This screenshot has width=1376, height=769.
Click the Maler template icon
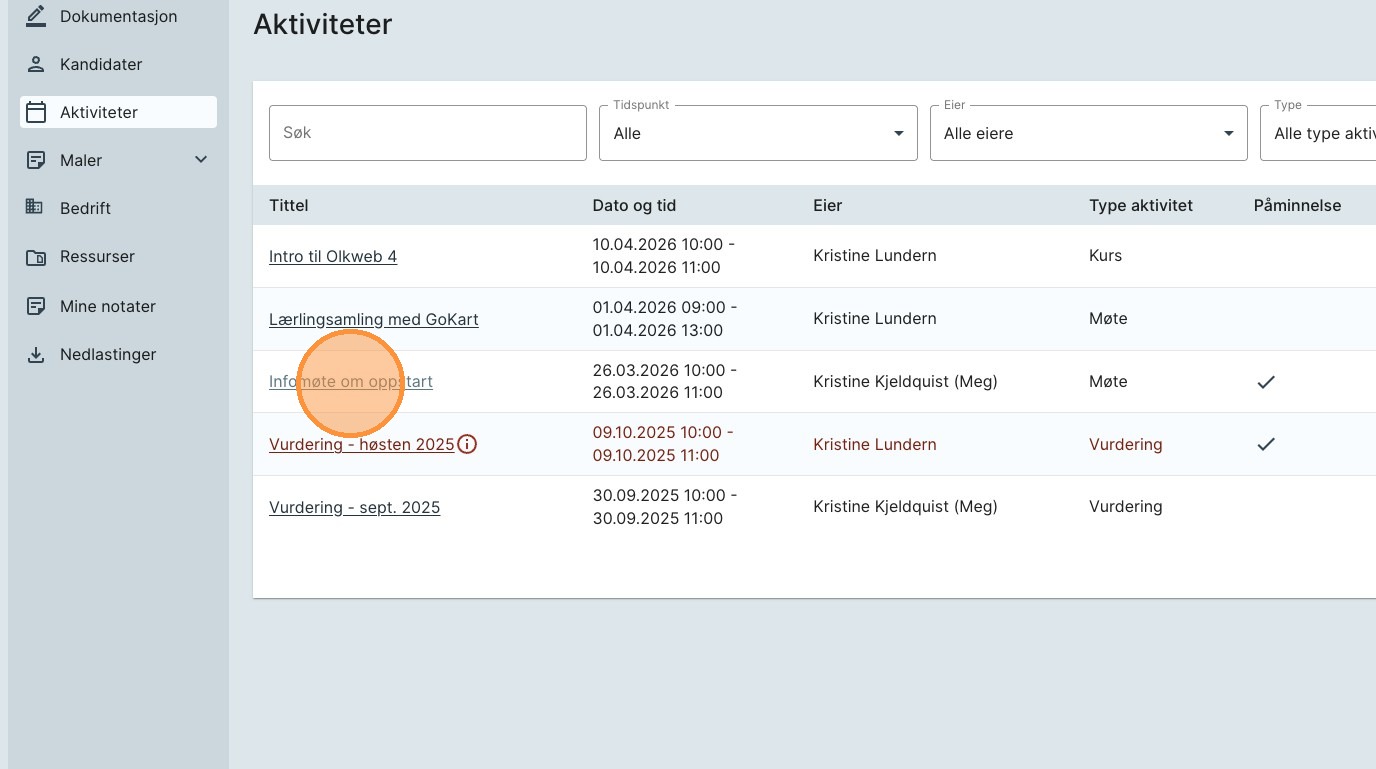point(36,160)
